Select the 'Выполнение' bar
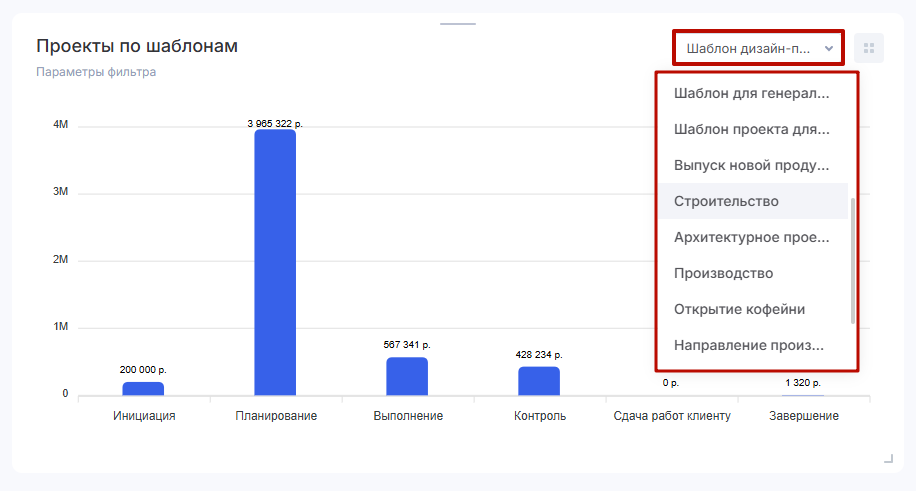916x491 pixels. [407, 376]
